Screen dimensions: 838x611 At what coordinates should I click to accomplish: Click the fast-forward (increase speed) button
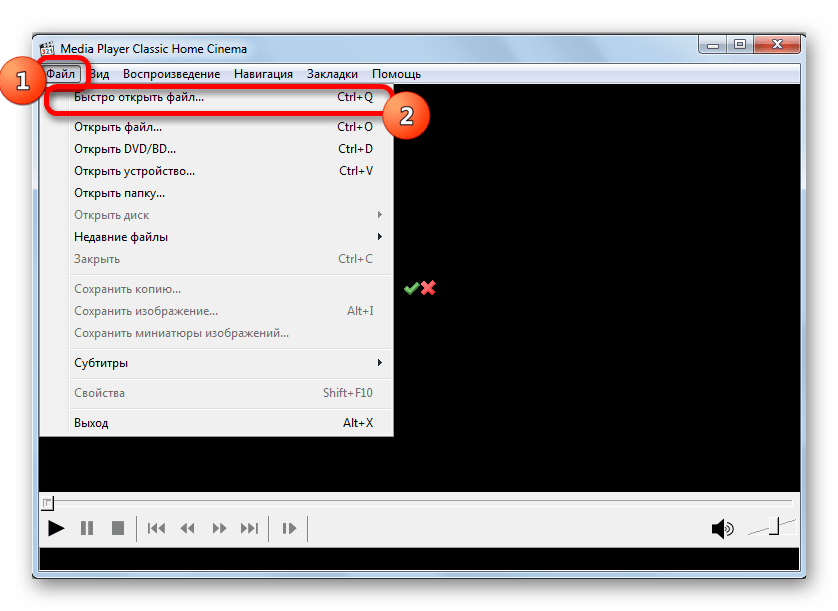coord(219,529)
